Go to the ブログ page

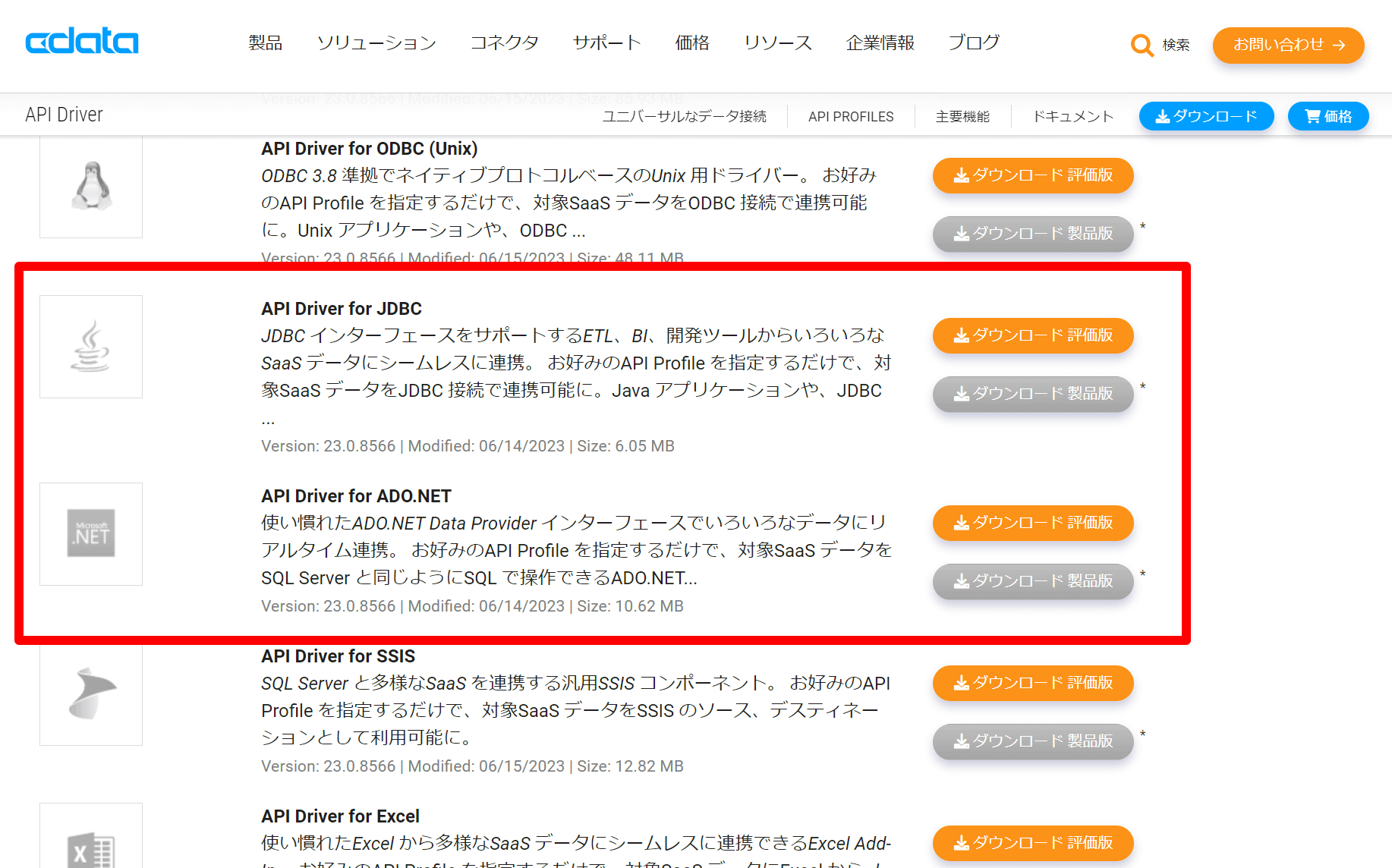coord(974,43)
